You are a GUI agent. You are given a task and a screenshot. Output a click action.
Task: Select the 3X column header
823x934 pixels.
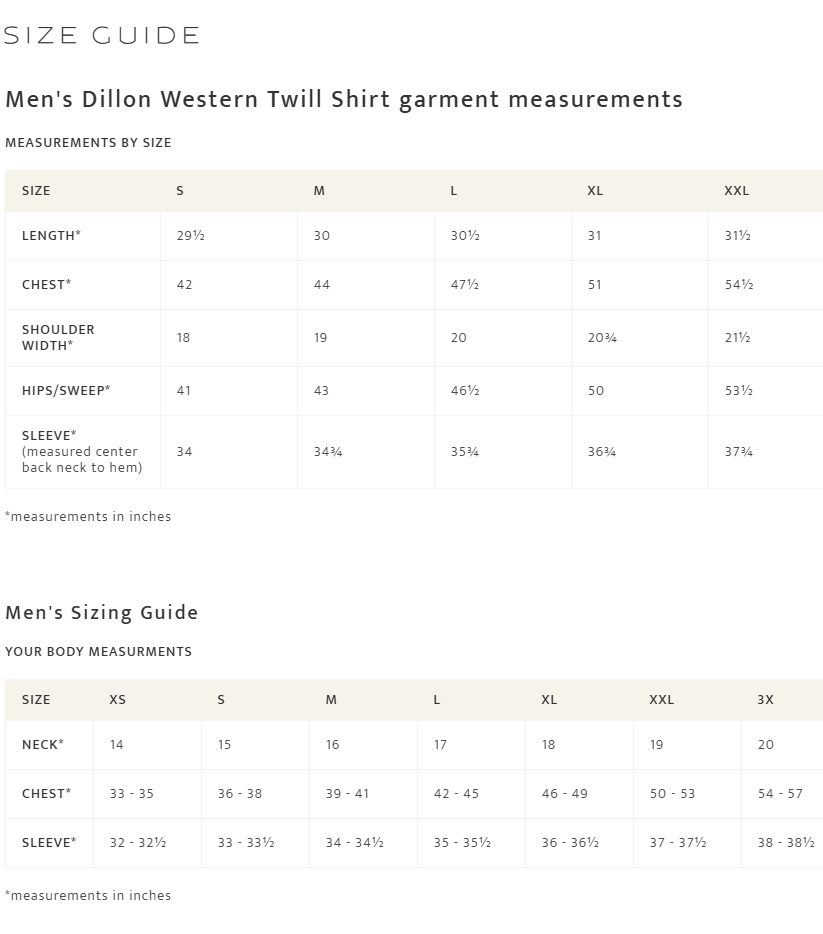[765, 699]
